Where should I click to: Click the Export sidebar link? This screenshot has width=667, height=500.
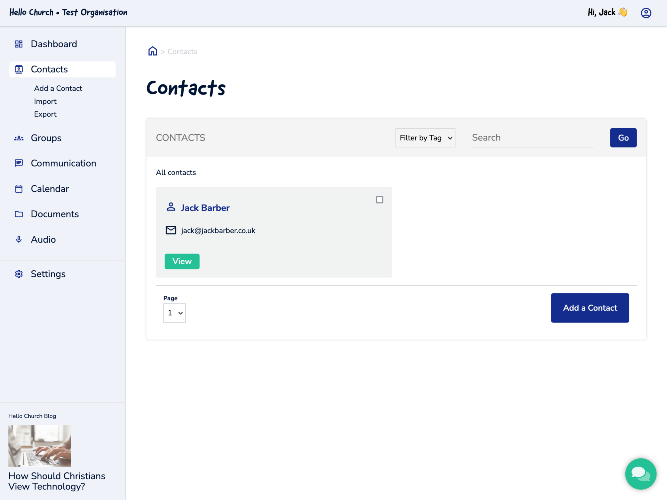pos(46,114)
